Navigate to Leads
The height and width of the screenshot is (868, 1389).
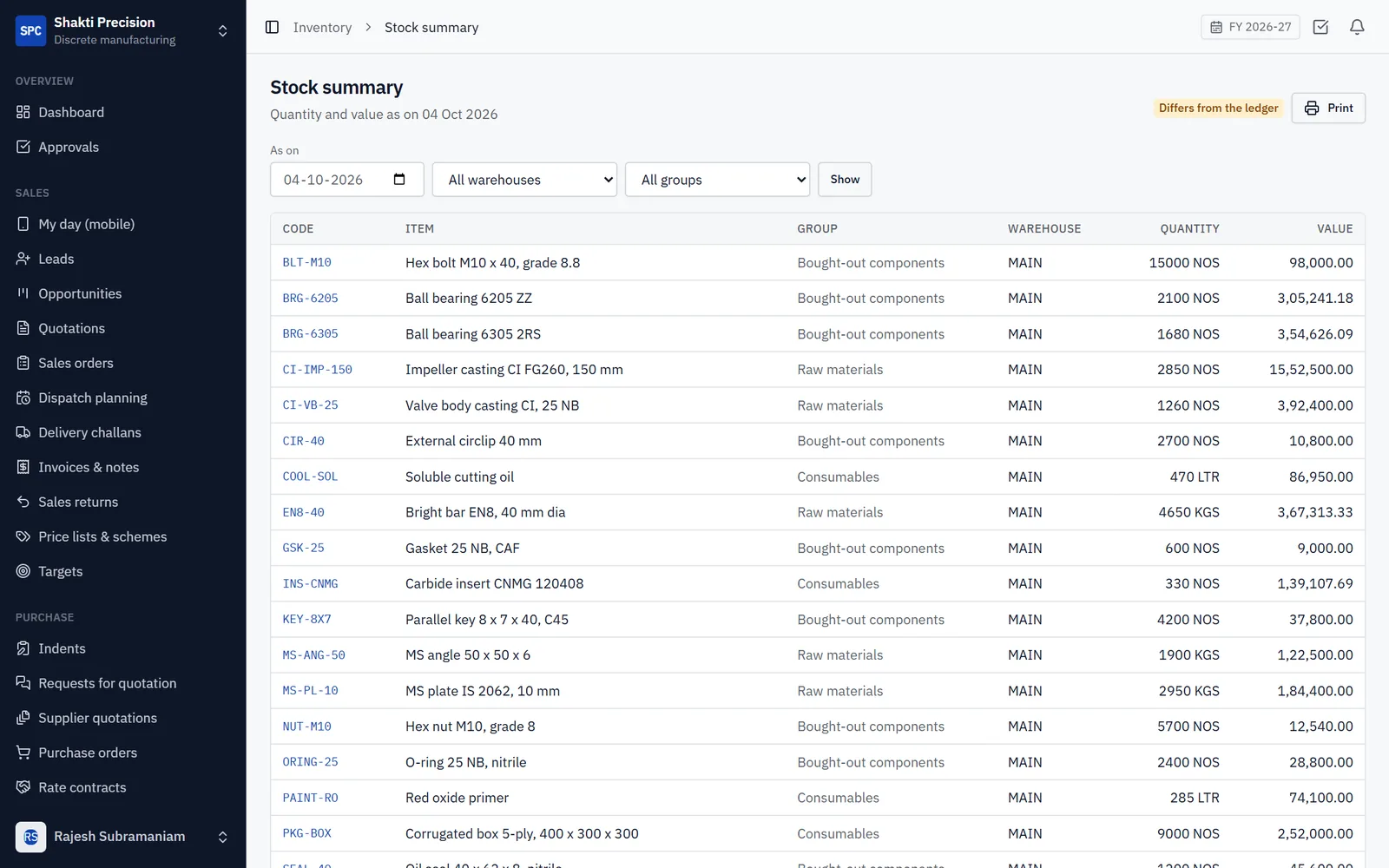tap(122, 259)
